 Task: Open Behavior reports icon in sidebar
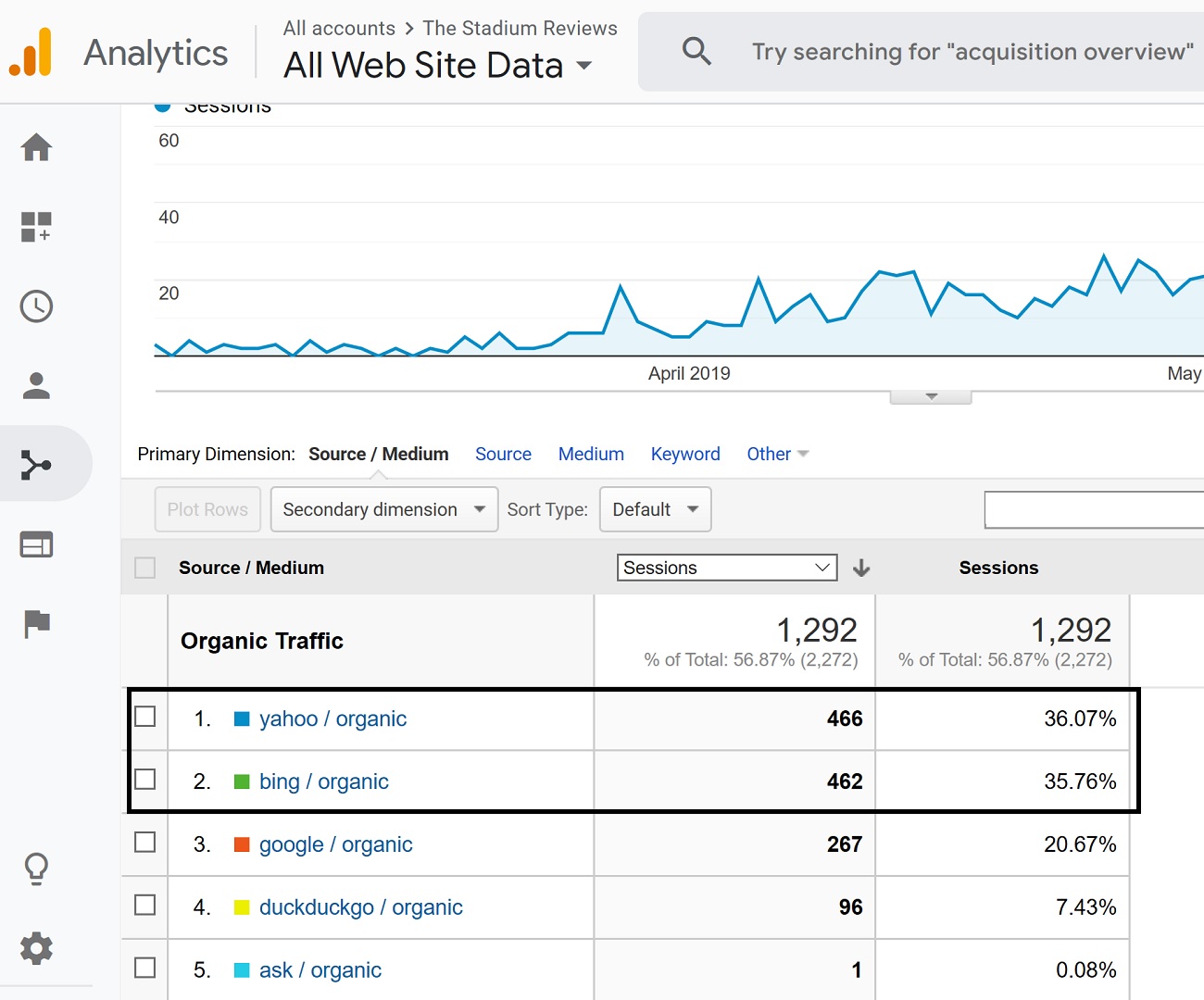[36, 544]
